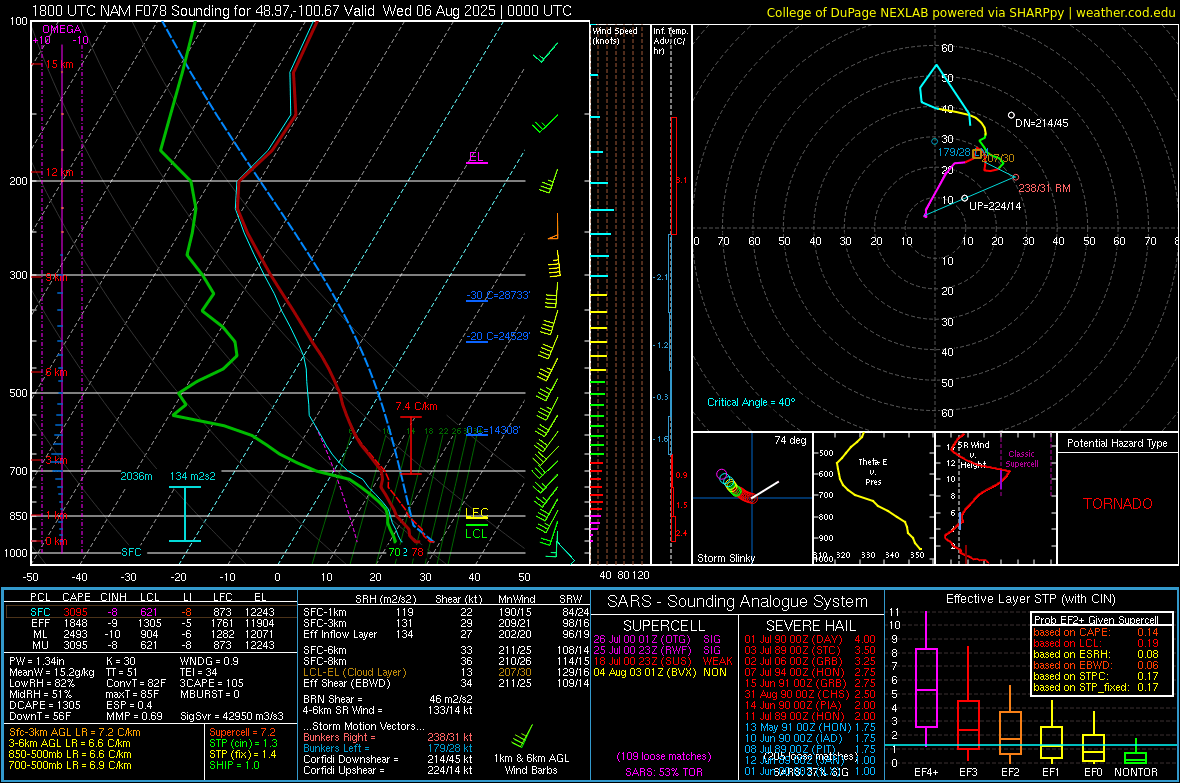Click the 'PW = 1.34in' value

click(x=37, y=661)
